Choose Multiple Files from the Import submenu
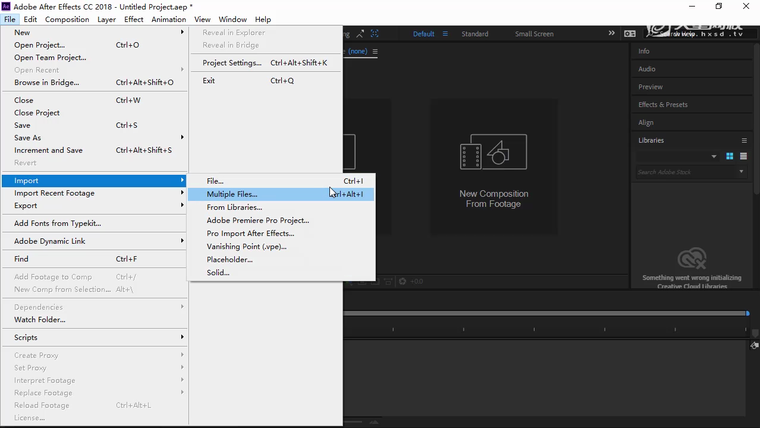The height and width of the screenshot is (428, 760). coord(232,194)
